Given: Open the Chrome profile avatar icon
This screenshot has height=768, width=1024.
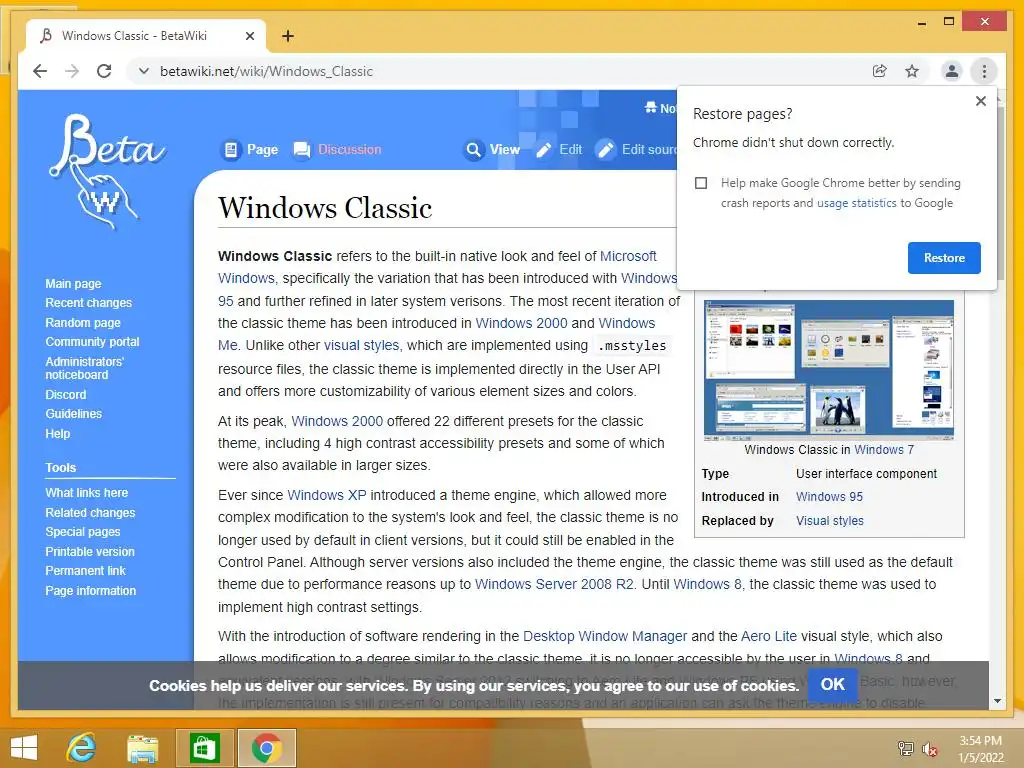Looking at the screenshot, I should pyautogui.click(x=952, y=71).
